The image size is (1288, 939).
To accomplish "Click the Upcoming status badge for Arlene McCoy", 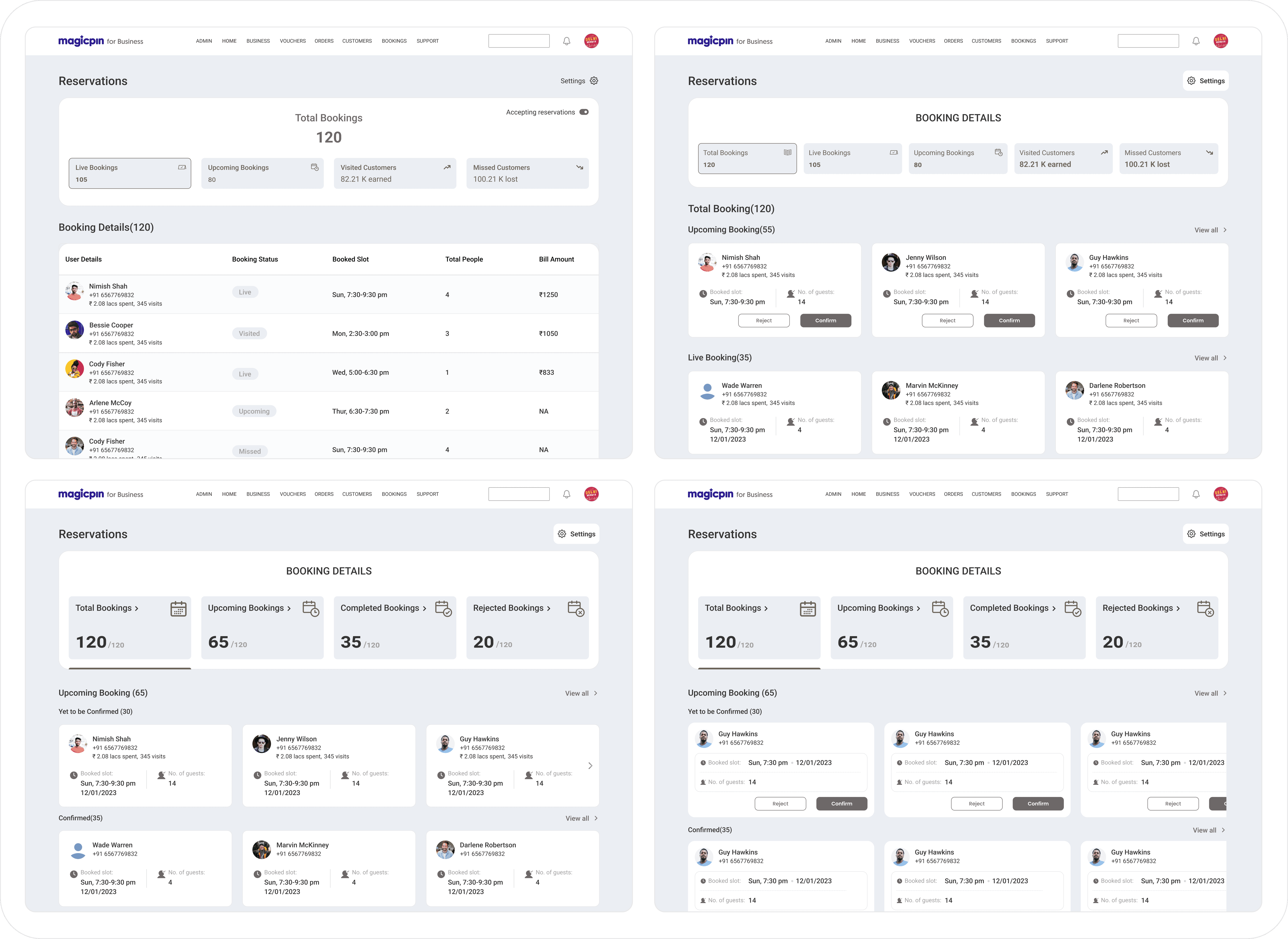I will point(254,411).
